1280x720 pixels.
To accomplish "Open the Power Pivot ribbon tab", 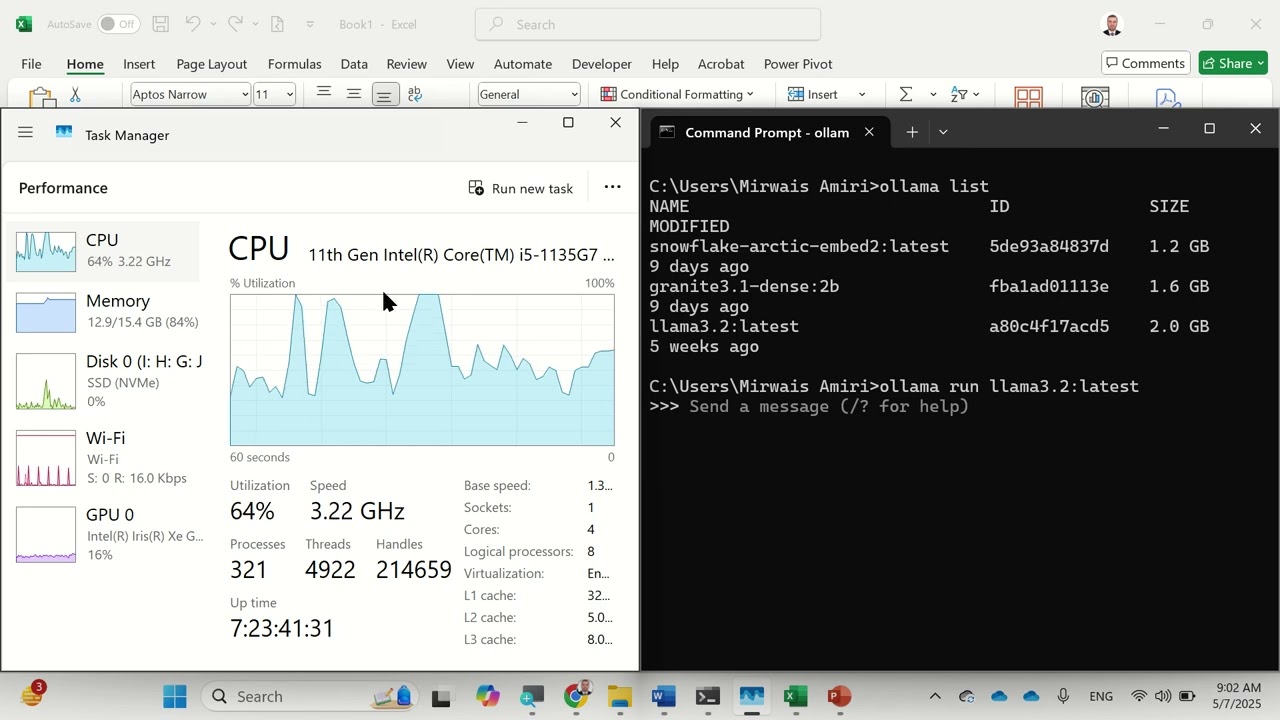I will click(x=798, y=64).
